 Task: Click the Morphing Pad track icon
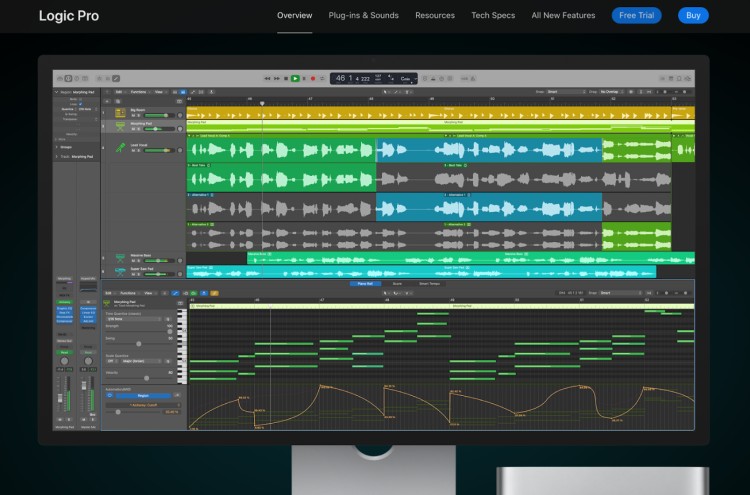click(x=120, y=127)
